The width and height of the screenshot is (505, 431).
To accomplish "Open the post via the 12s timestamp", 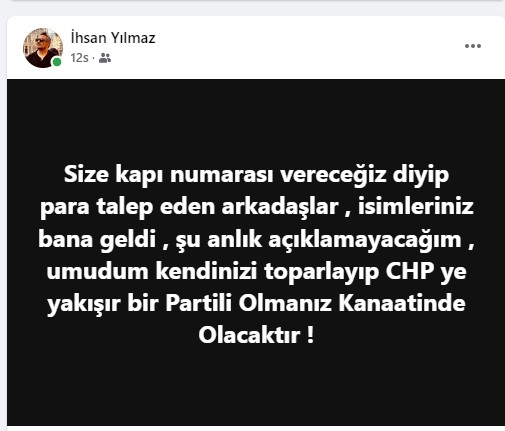I will click(x=79, y=58).
